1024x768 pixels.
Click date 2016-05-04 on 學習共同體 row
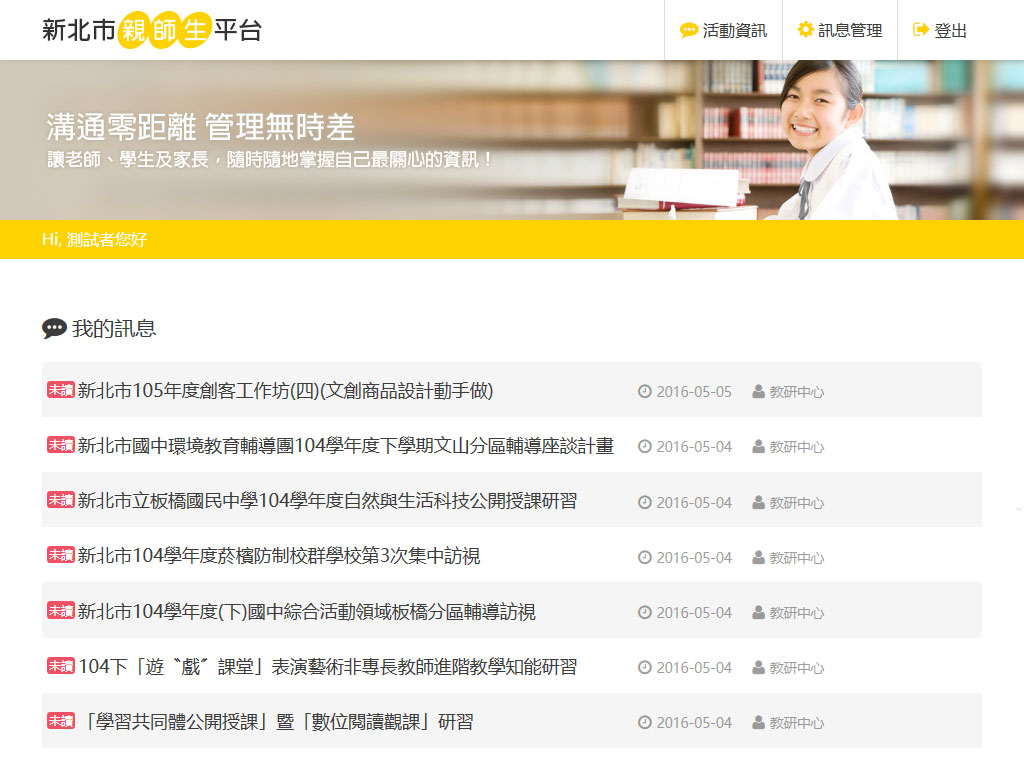pyautogui.click(x=694, y=723)
